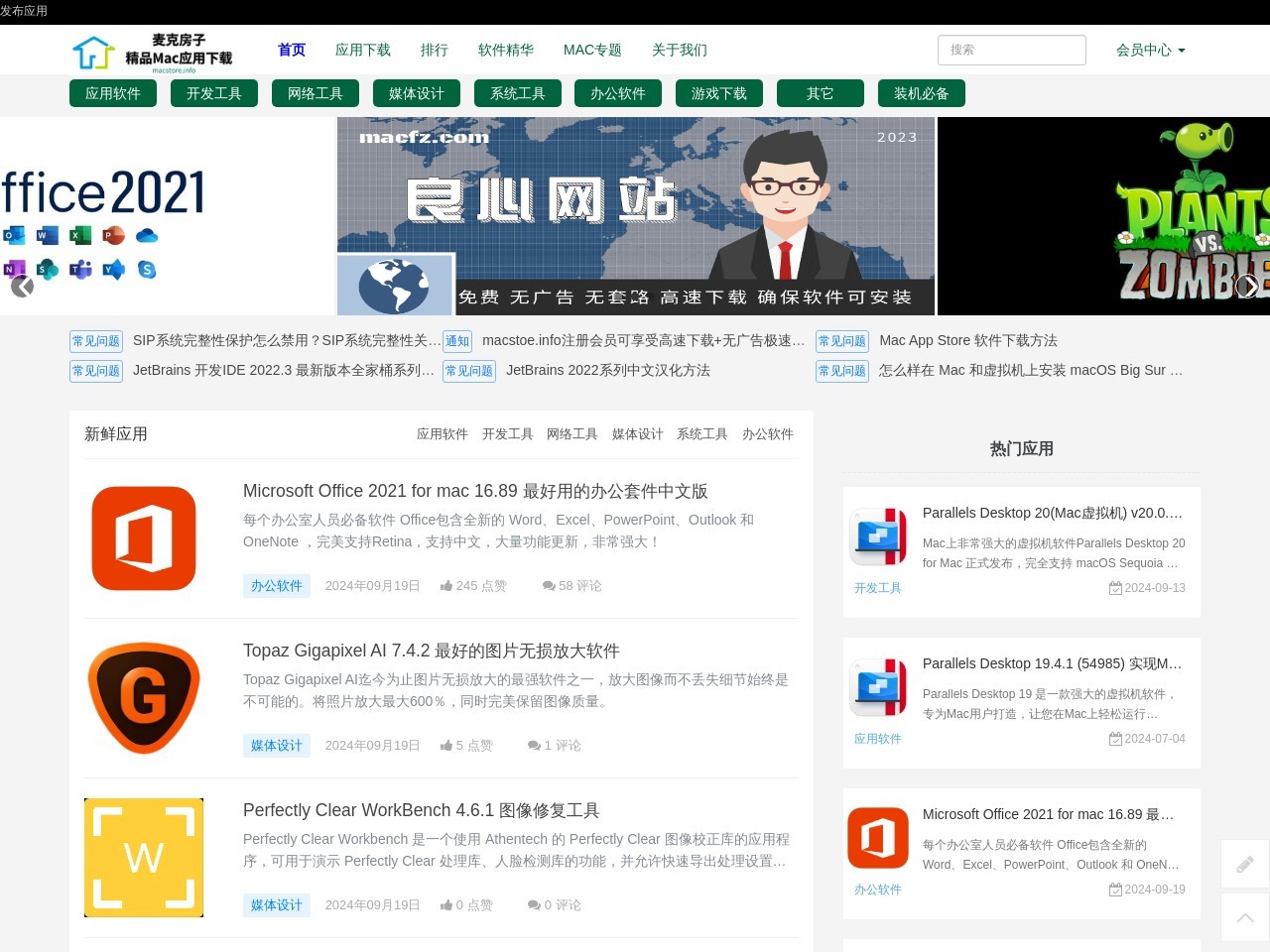Click 通知 badge before macstoe.info notice
Image resolution: width=1270 pixels, height=952 pixels.
click(457, 341)
